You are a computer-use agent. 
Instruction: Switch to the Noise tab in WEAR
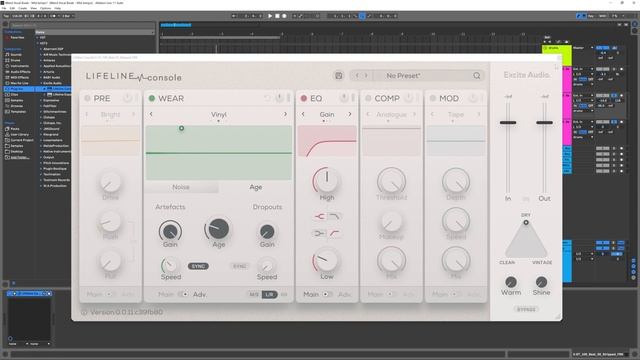coord(181,187)
